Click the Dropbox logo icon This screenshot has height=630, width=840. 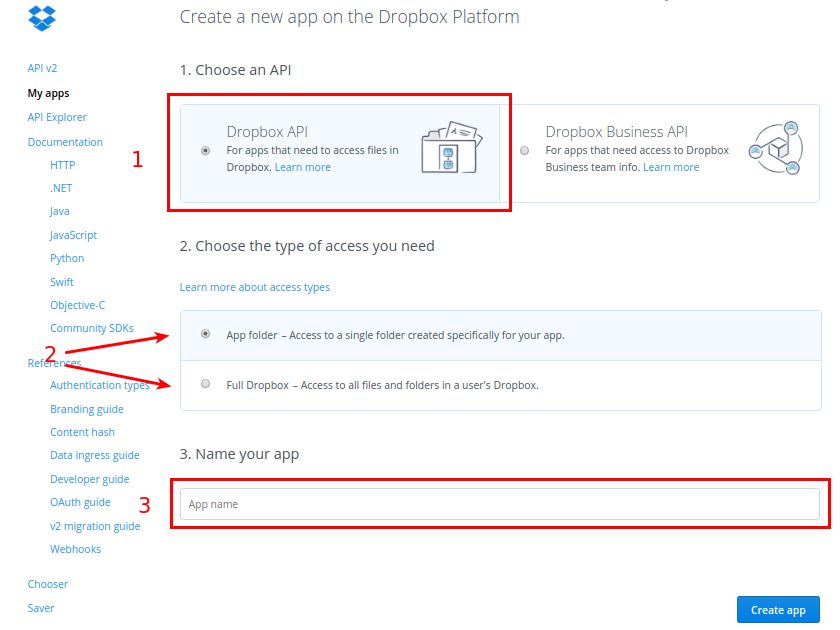pos(42,17)
